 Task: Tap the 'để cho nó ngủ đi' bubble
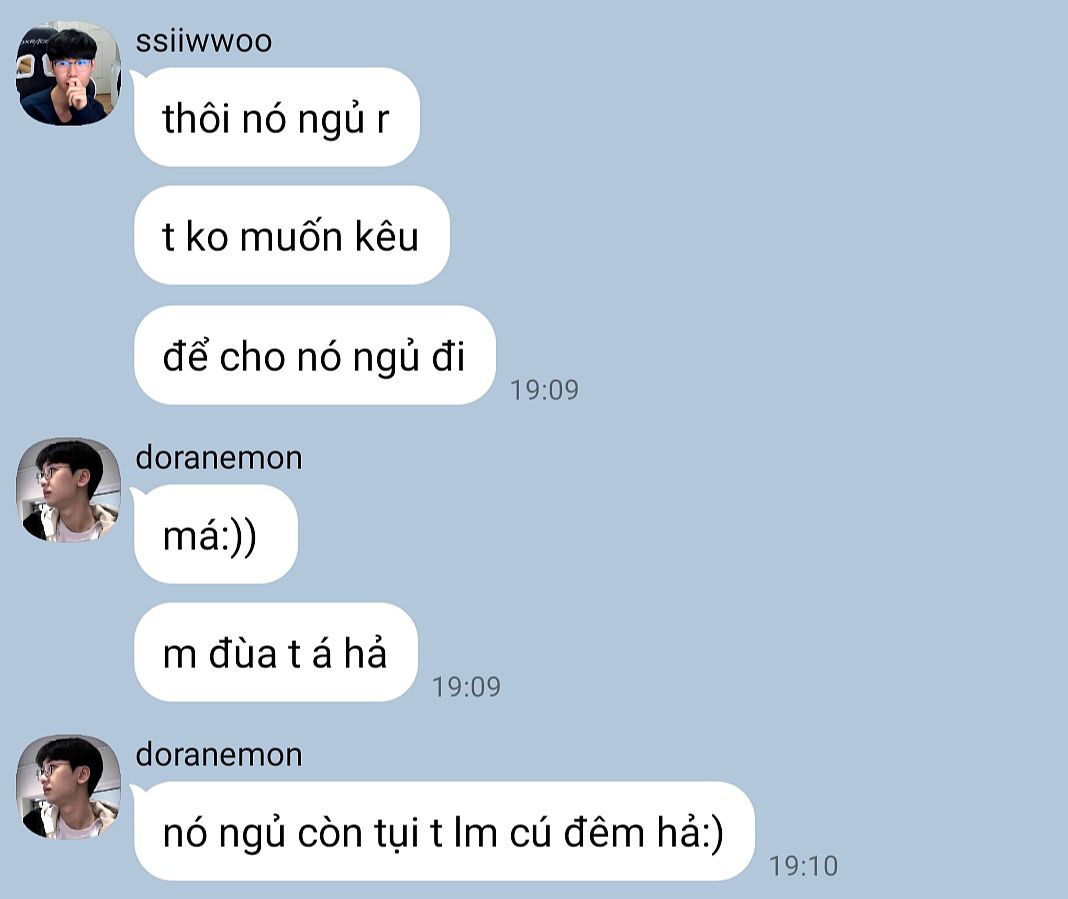point(315,356)
